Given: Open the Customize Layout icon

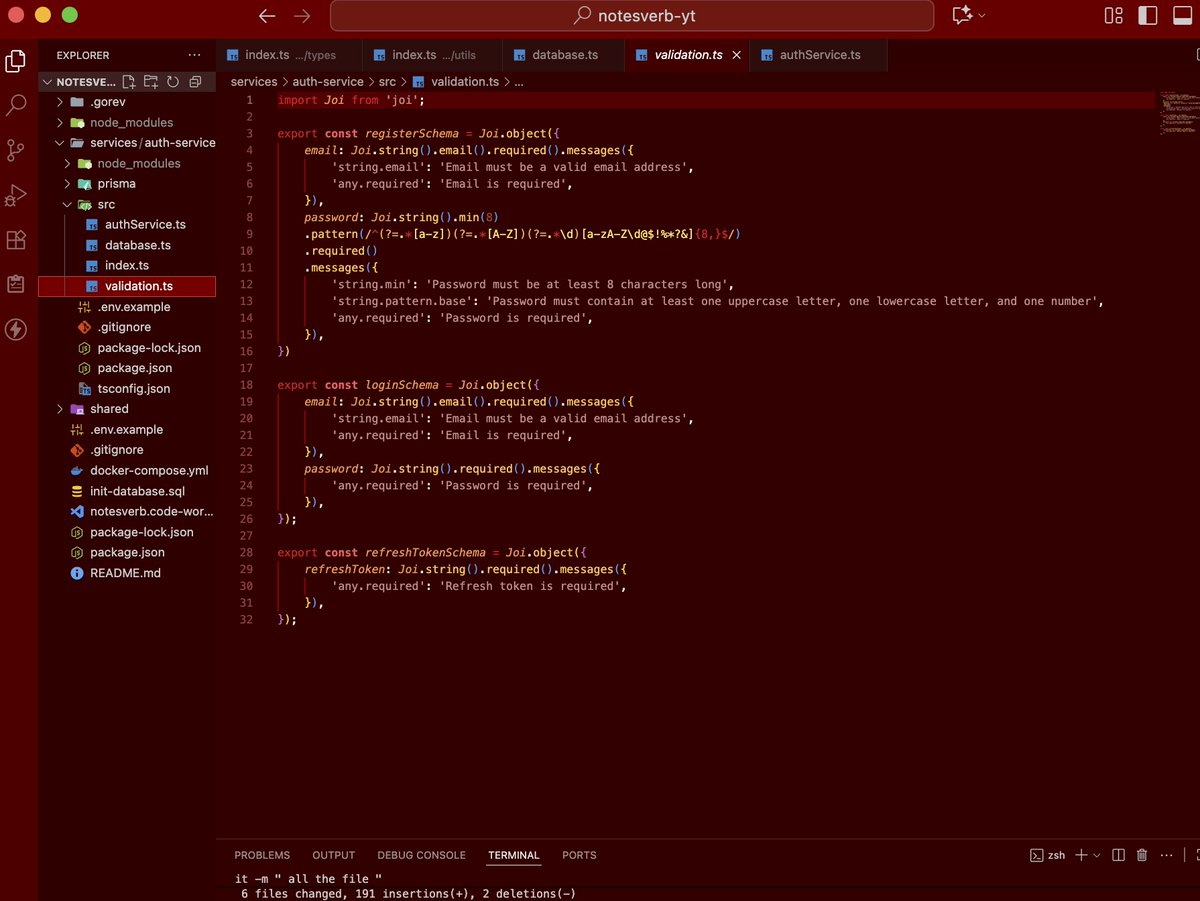Looking at the screenshot, I should pos(1113,15).
